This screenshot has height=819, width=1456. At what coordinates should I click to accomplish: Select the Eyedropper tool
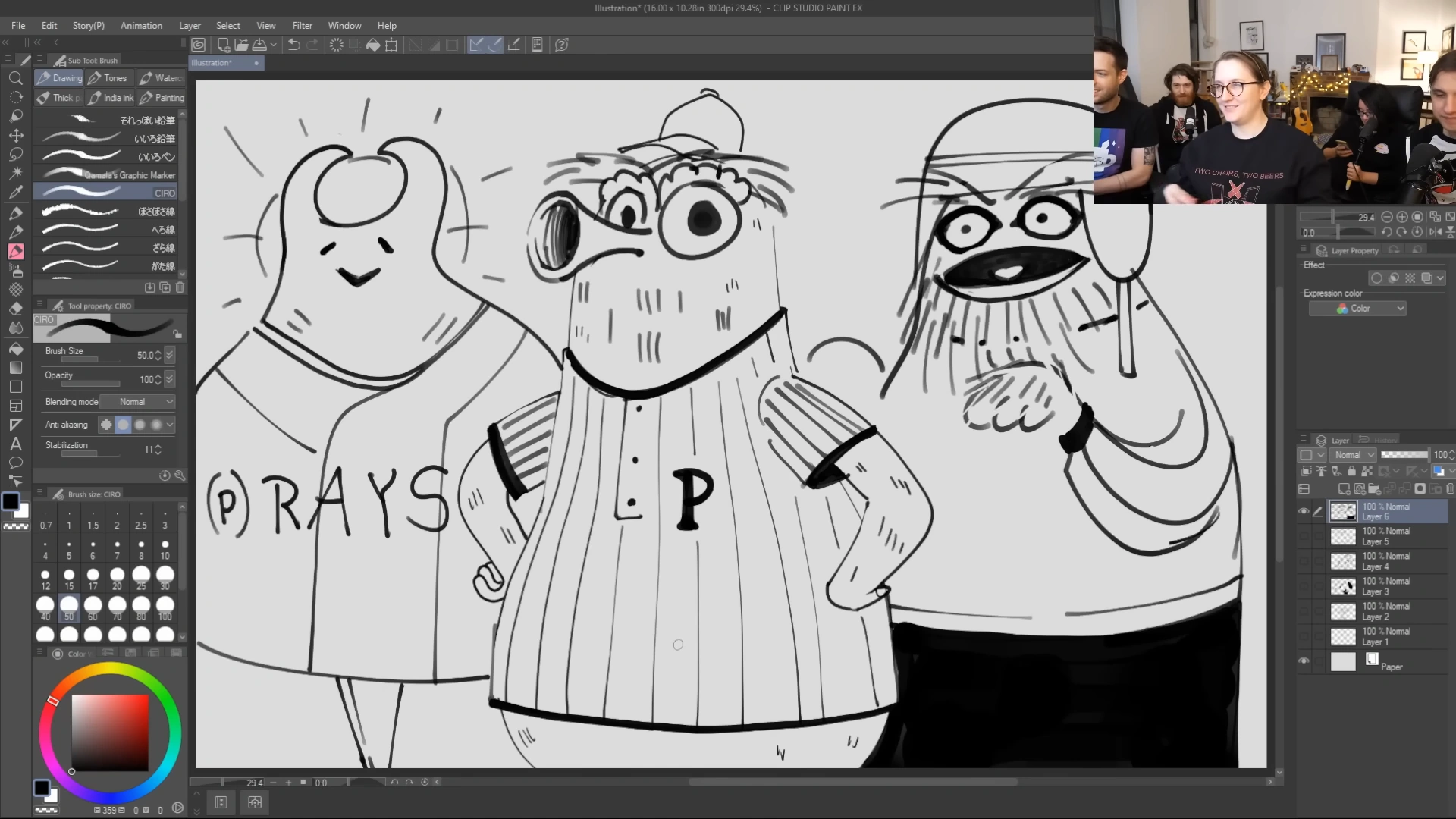15,193
